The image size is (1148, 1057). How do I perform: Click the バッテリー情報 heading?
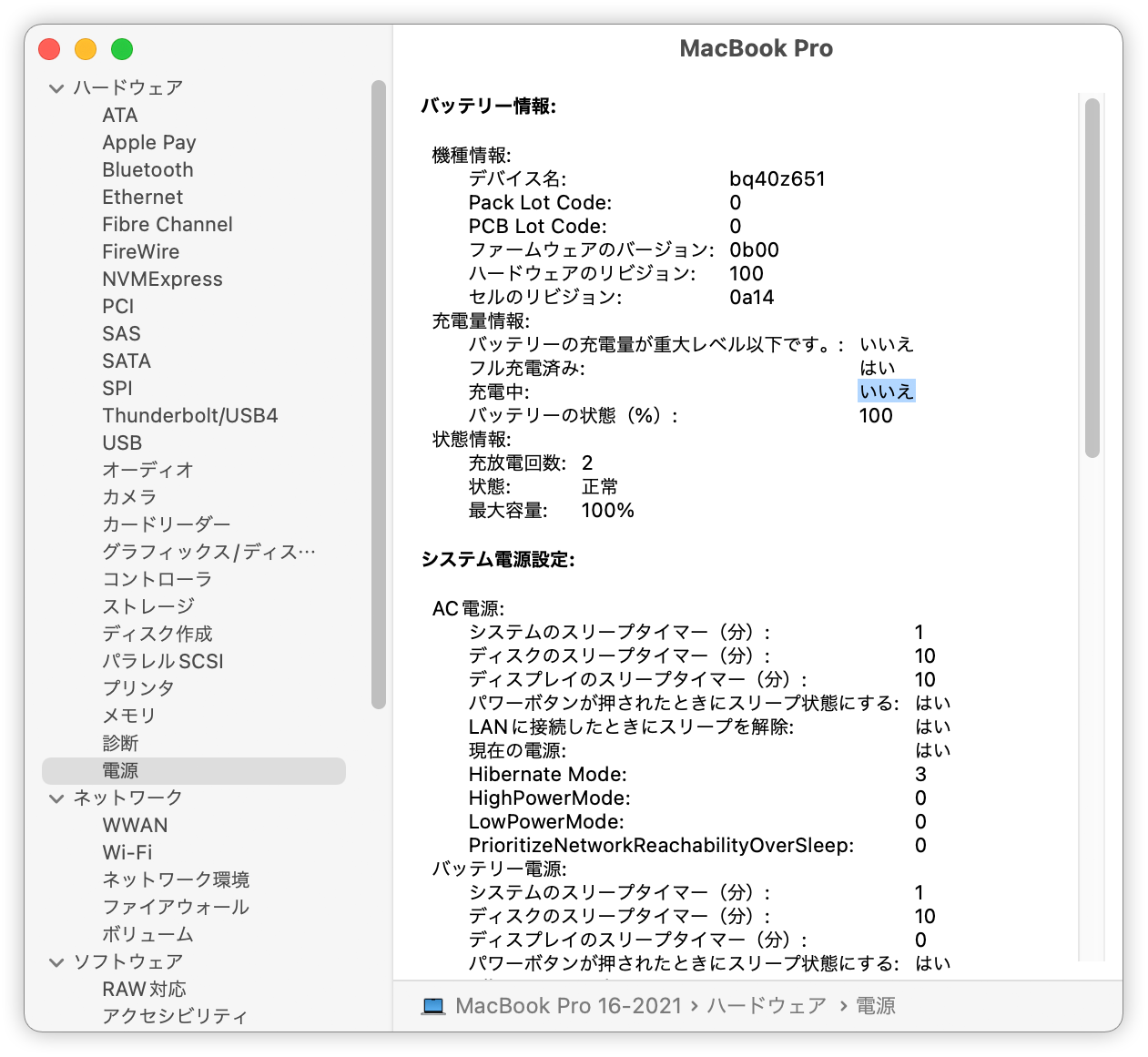489,107
